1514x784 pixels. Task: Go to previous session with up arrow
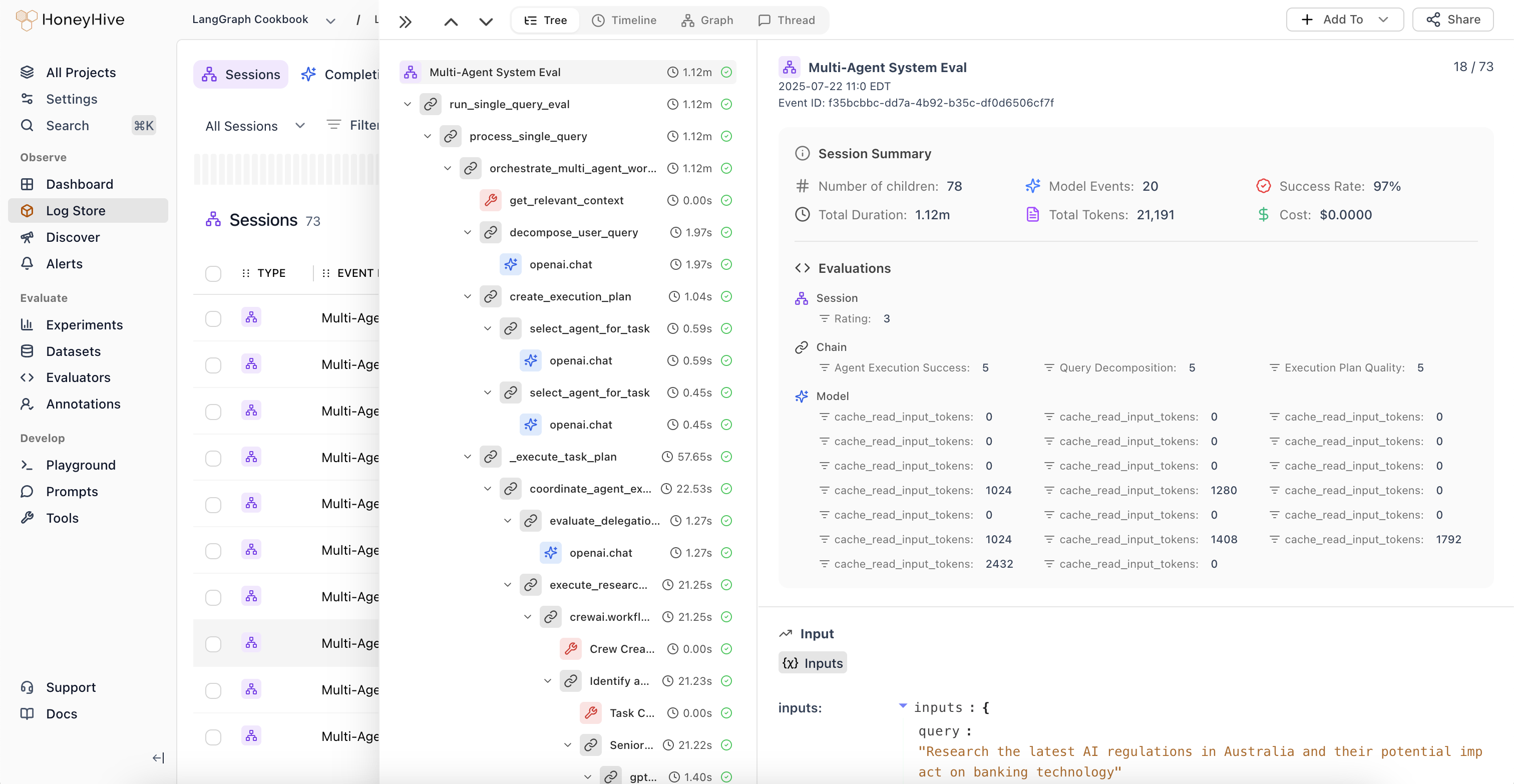point(451,22)
